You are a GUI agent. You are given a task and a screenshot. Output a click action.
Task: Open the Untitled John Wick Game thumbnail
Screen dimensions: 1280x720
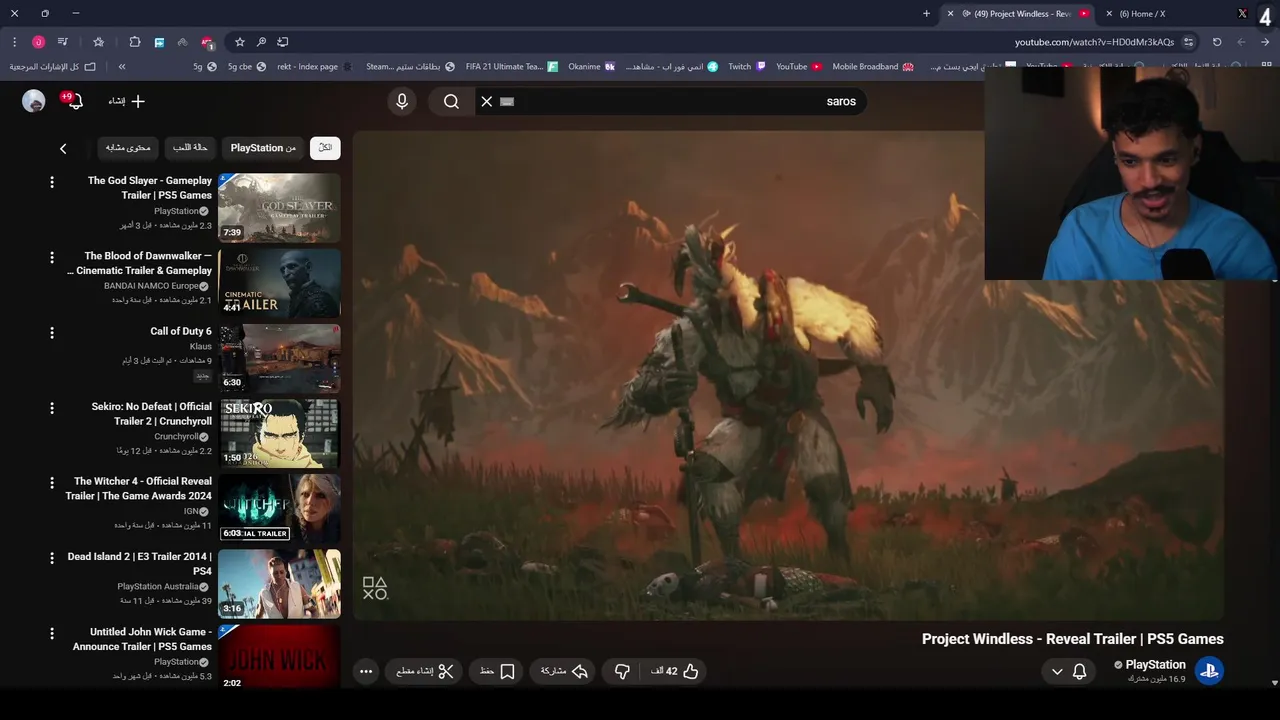(x=279, y=657)
